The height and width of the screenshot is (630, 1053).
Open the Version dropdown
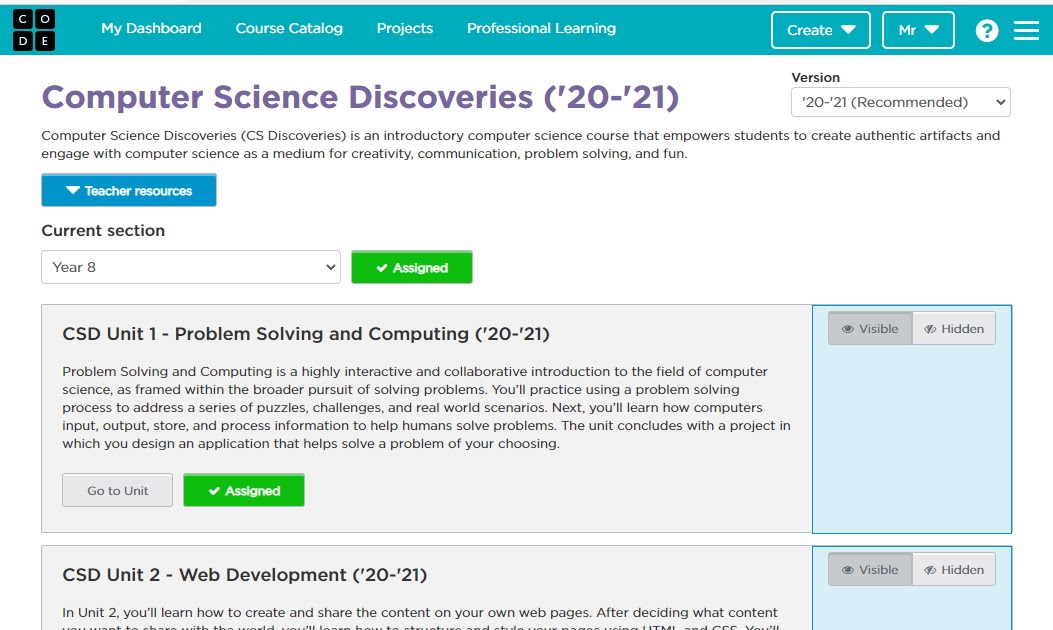click(900, 102)
